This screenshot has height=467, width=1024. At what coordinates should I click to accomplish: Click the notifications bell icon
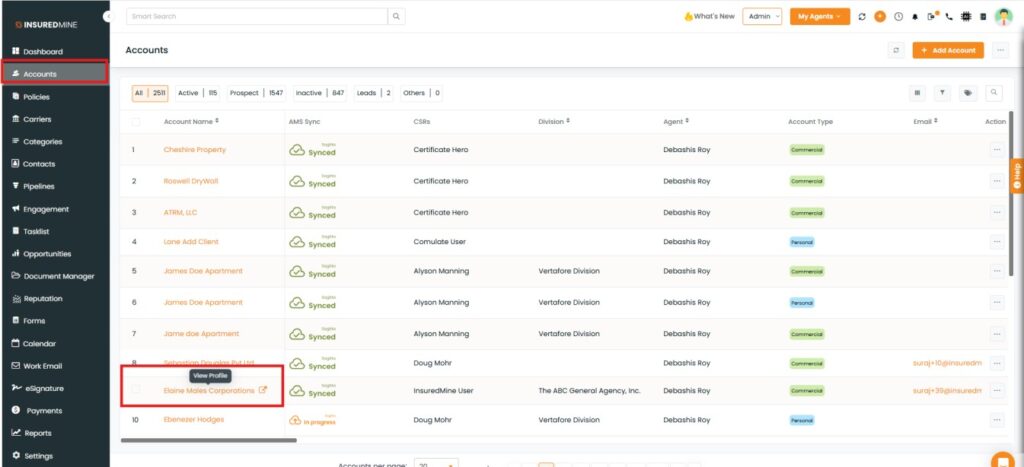[x=914, y=17]
